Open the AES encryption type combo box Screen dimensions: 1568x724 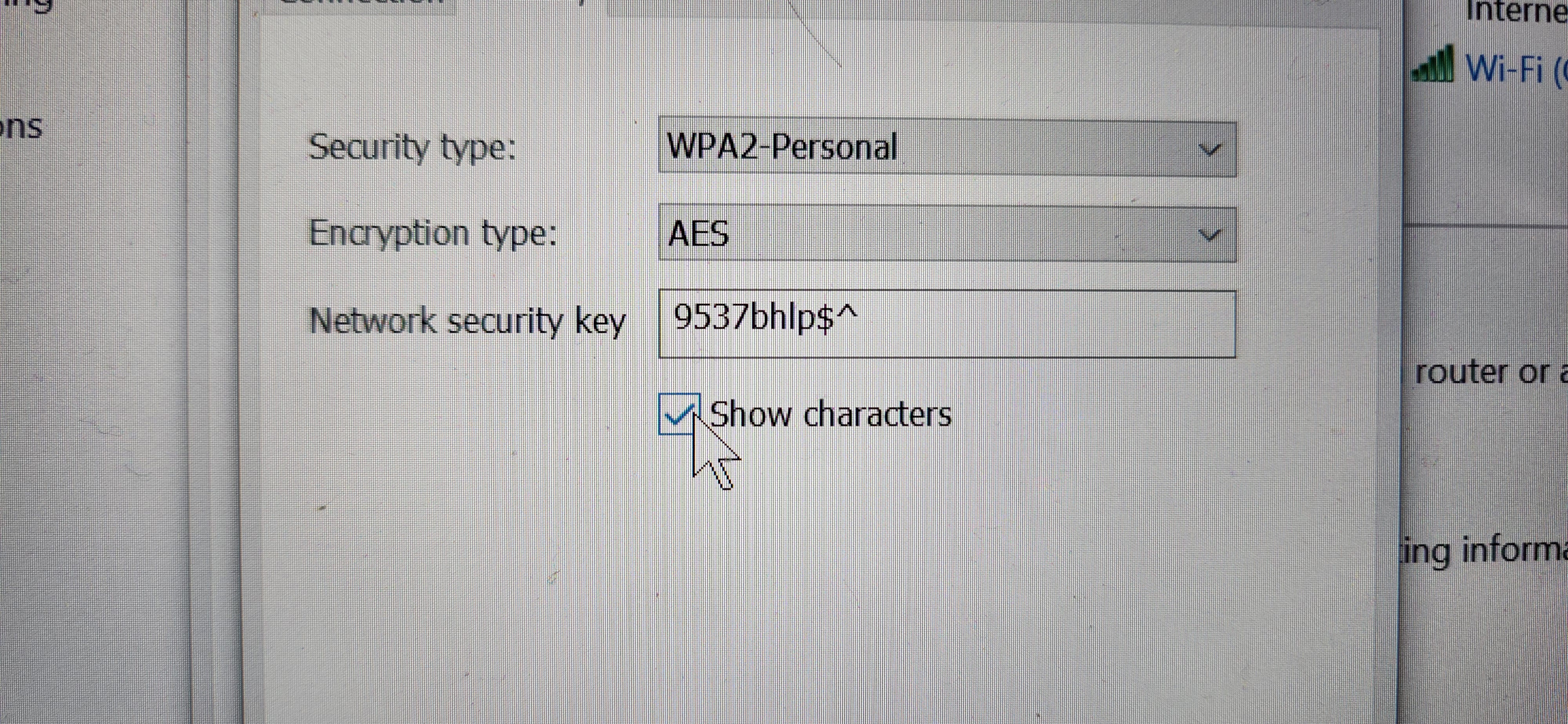(947, 235)
